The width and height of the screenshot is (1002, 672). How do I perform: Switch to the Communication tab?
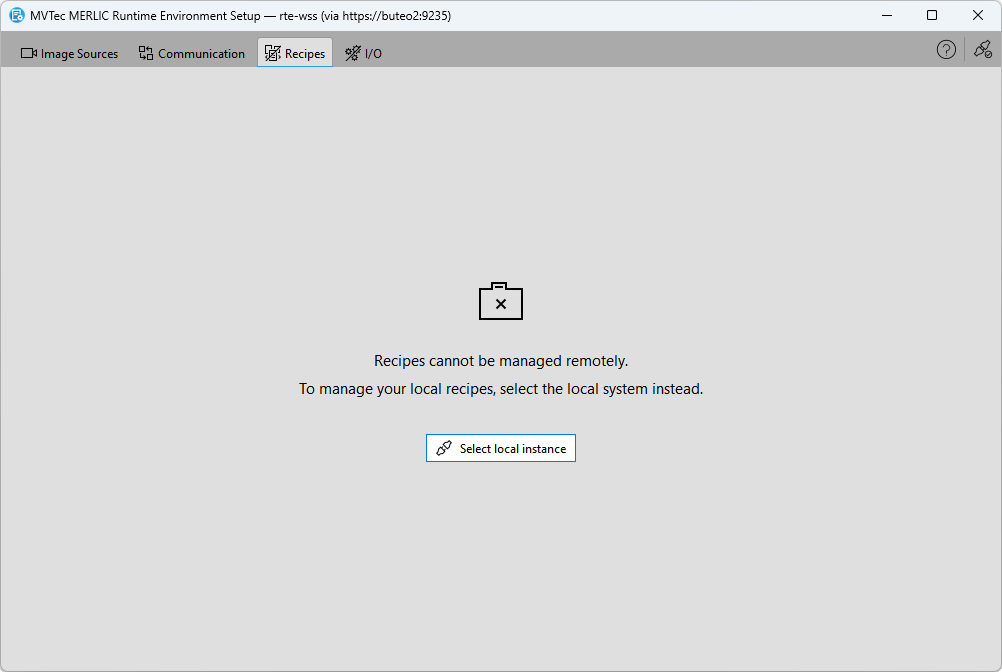[192, 53]
